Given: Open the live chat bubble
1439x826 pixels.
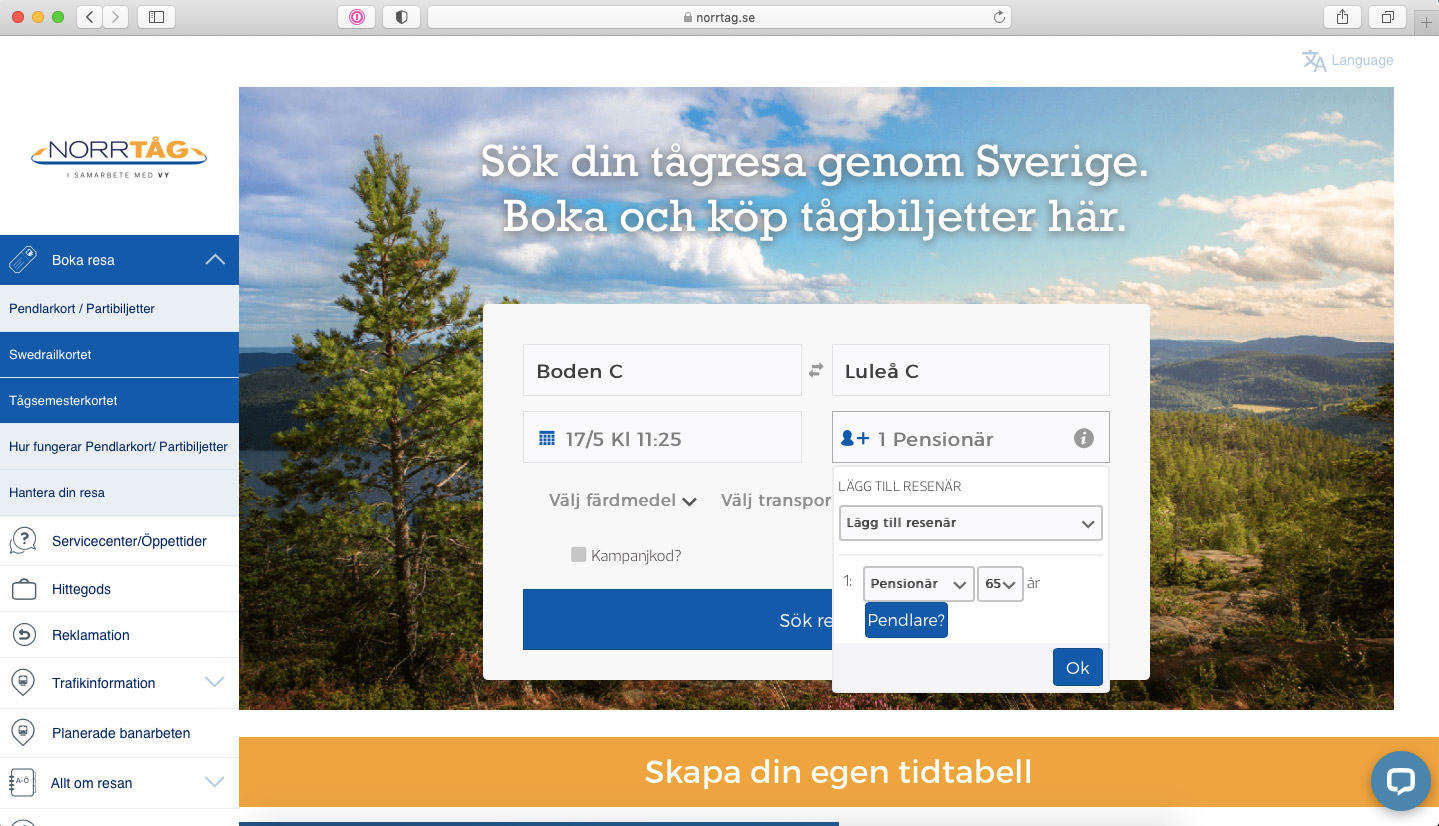Looking at the screenshot, I should [1400, 781].
